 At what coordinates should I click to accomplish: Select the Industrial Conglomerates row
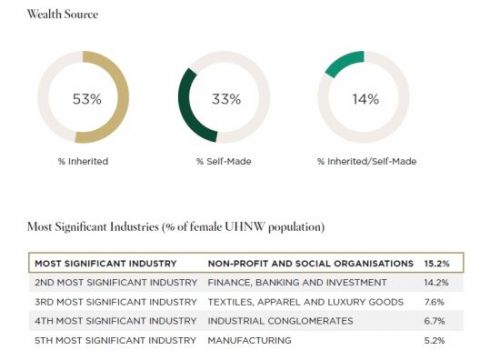(x=246, y=321)
